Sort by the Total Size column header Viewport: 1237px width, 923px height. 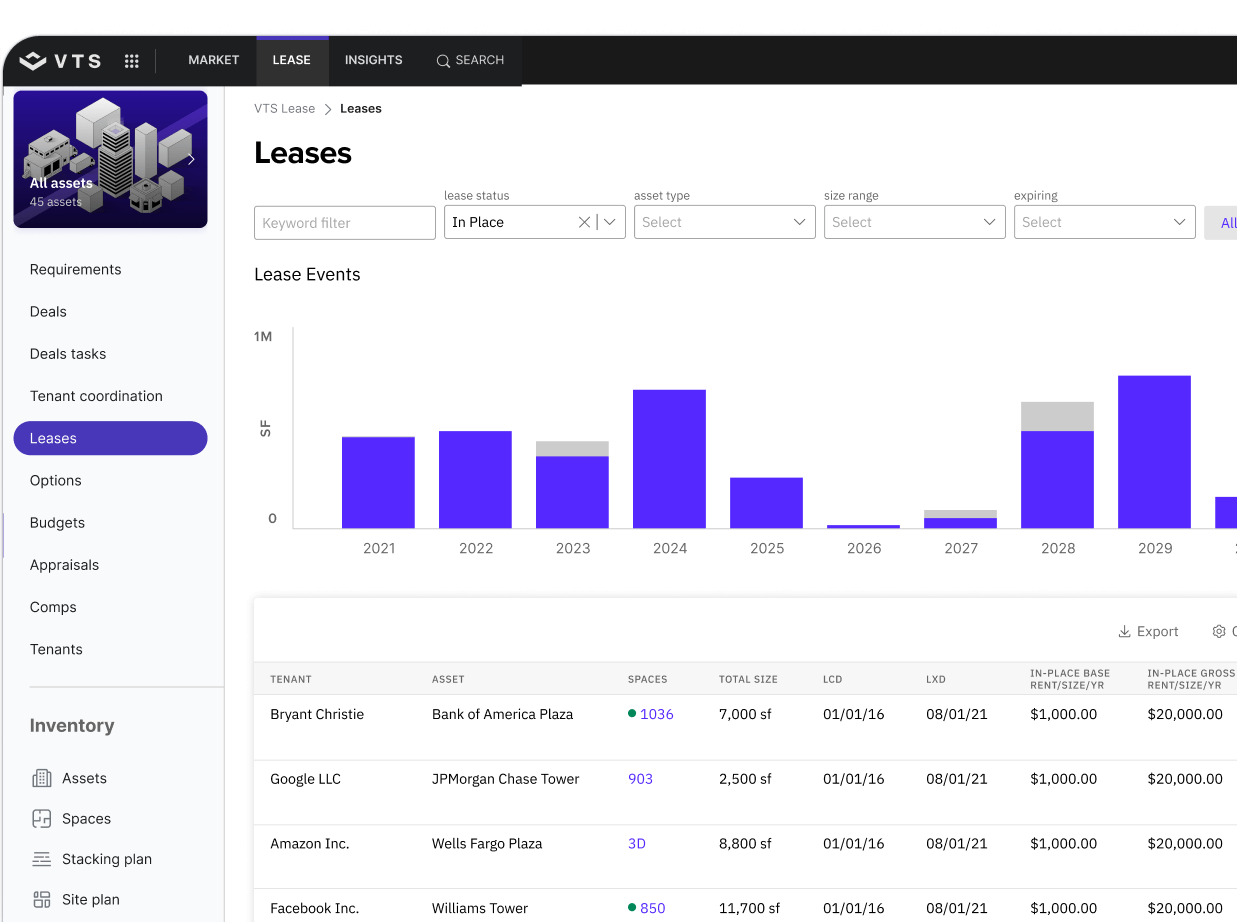point(748,679)
